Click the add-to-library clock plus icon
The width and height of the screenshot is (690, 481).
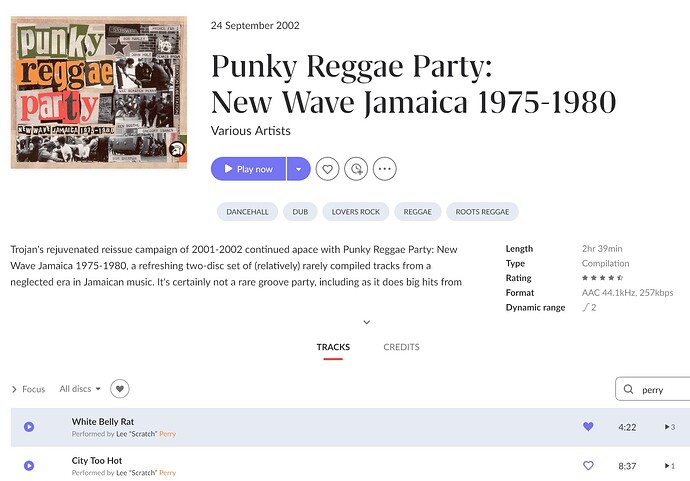point(356,169)
